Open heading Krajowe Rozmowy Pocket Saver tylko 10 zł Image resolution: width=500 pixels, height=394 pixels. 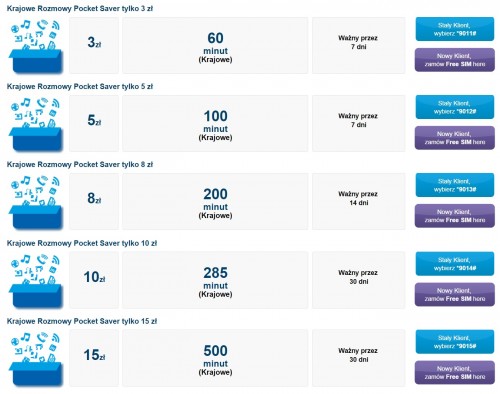[x=82, y=243]
